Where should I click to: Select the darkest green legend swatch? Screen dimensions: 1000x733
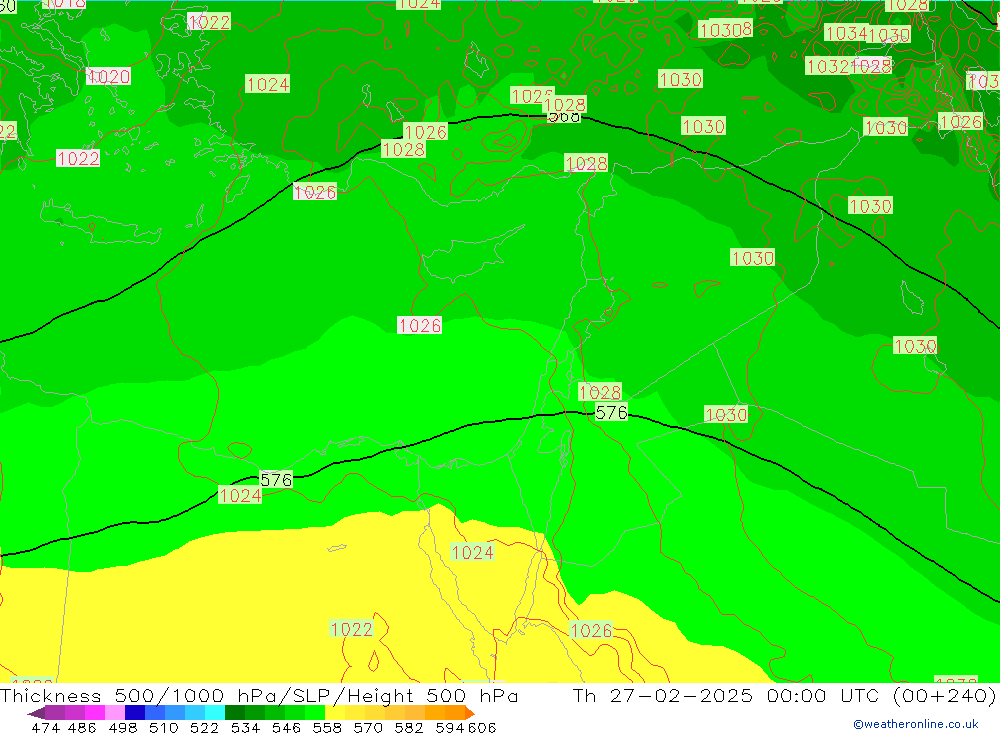(235, 713)
